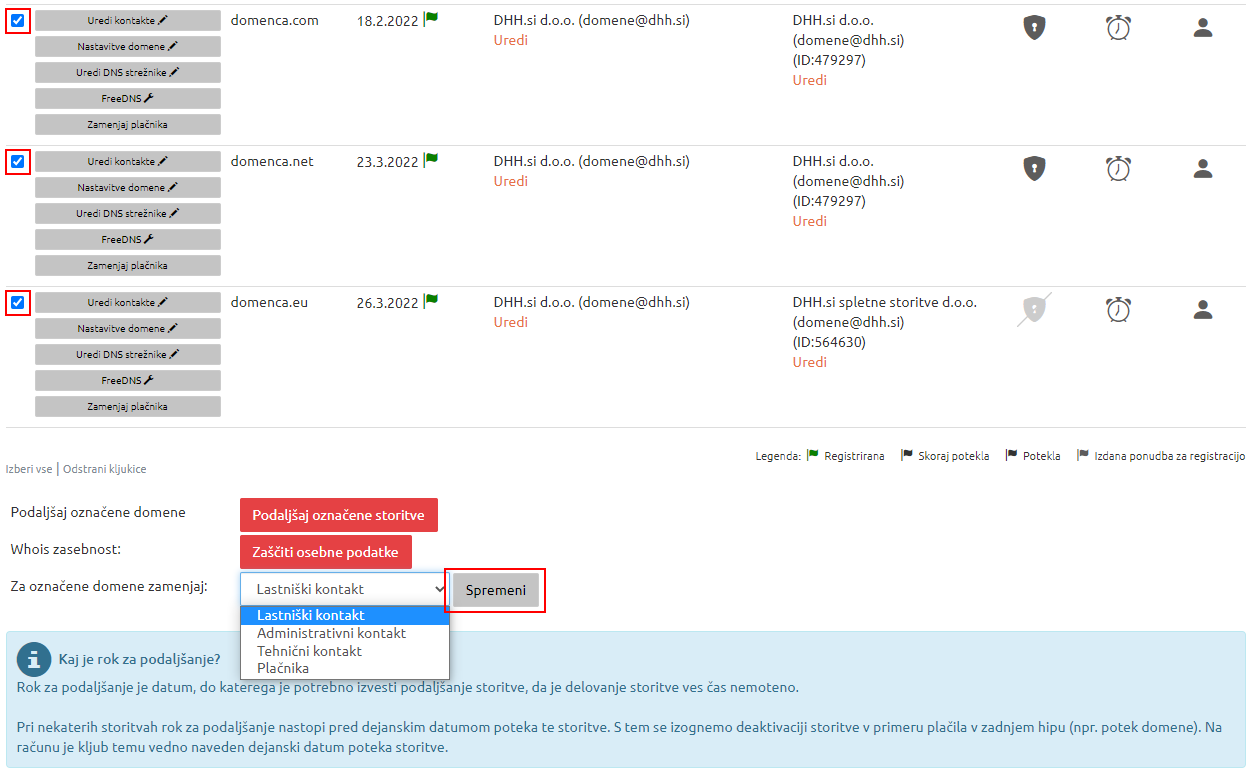Click the green flag next to 26.3.2022
Image resolution: width=1253 pixels, height=777 pixels.
click(431, 300)
